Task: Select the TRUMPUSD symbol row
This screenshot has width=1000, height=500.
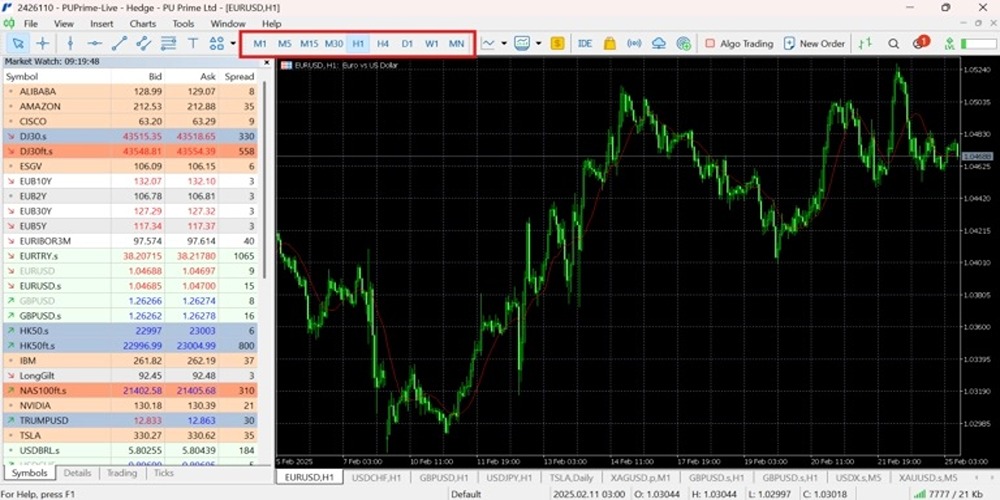Action: coord(130,421)
